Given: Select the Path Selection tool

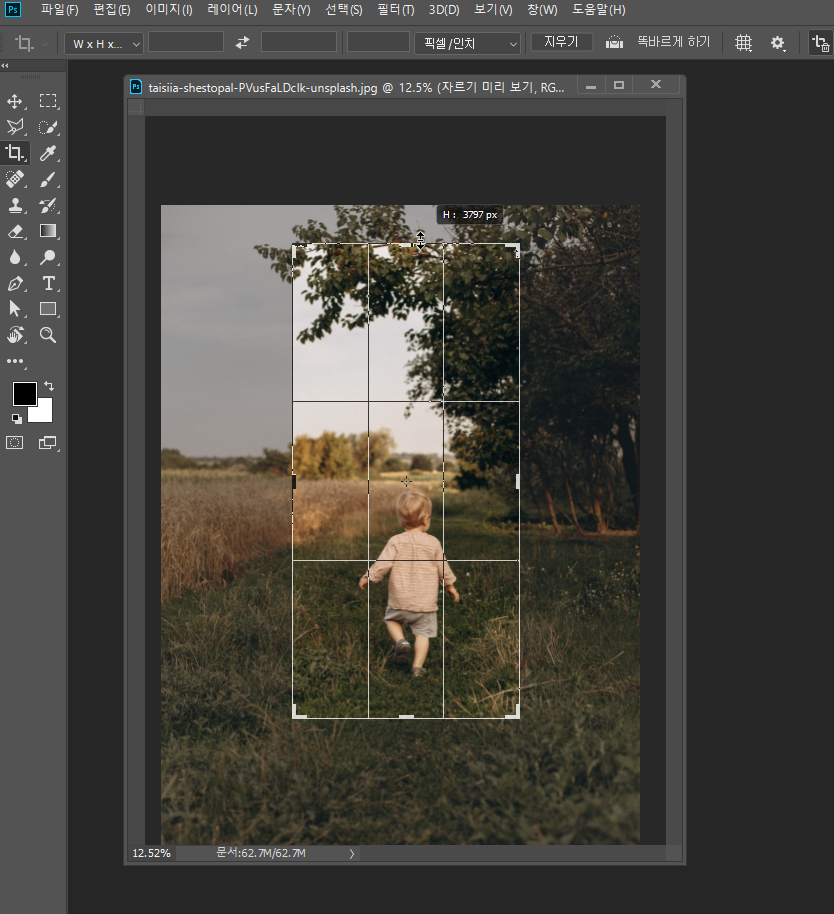Looking at the screenshot, I should (15, 309).
